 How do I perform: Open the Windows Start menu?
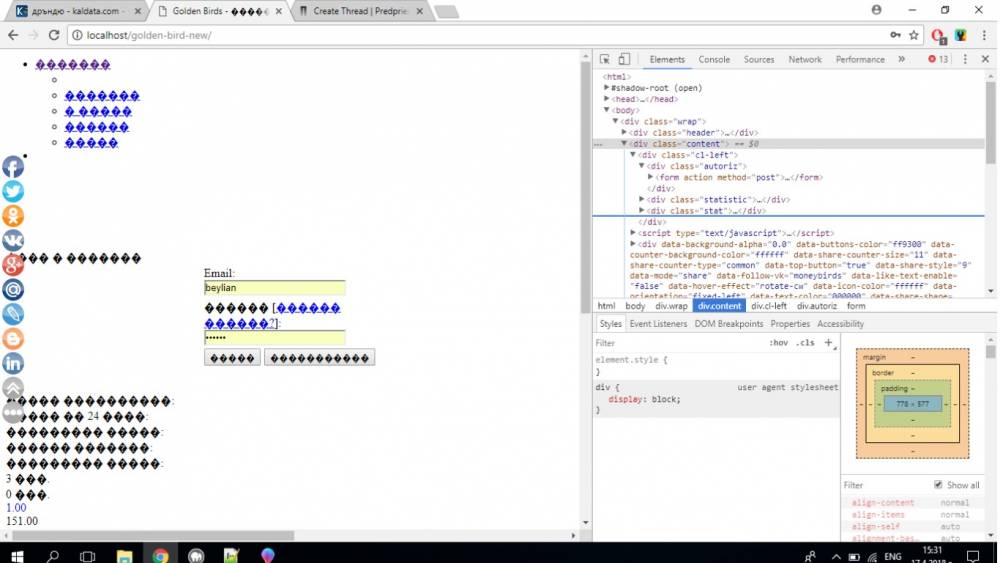[x=17, y=556]
